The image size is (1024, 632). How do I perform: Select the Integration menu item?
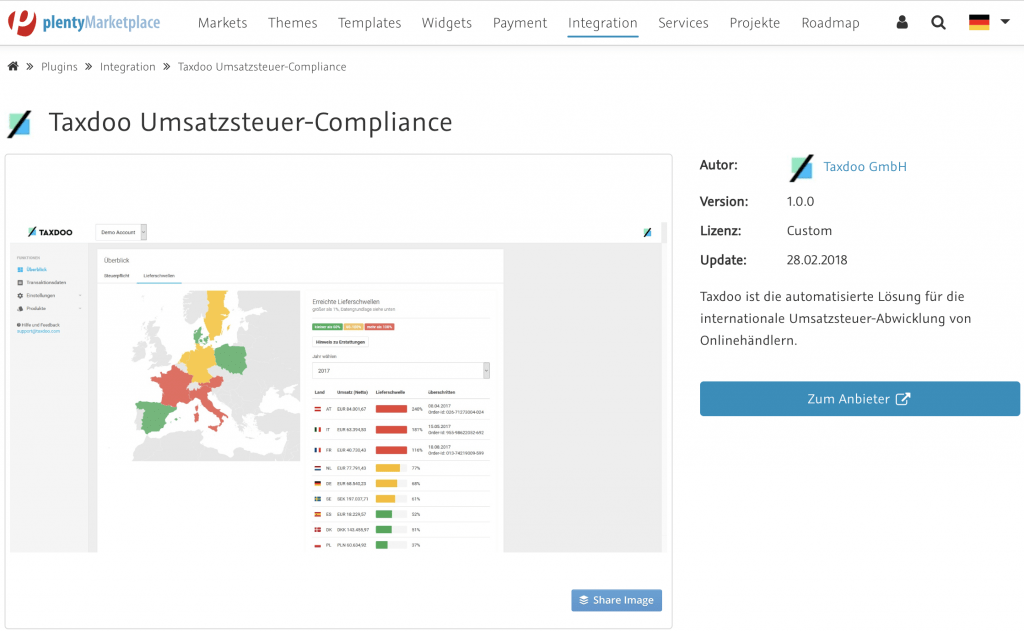pos(603,23)
